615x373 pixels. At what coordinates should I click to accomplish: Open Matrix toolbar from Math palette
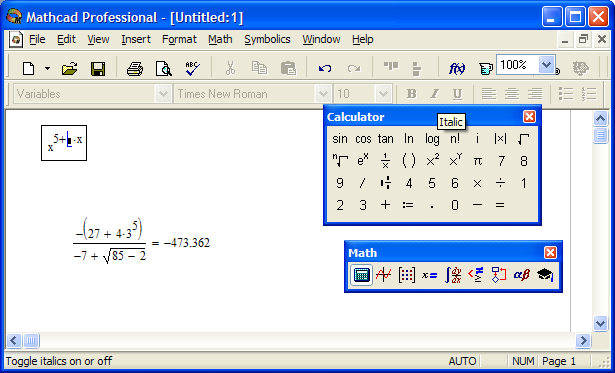pyautogui.click(x=406, y=275)
